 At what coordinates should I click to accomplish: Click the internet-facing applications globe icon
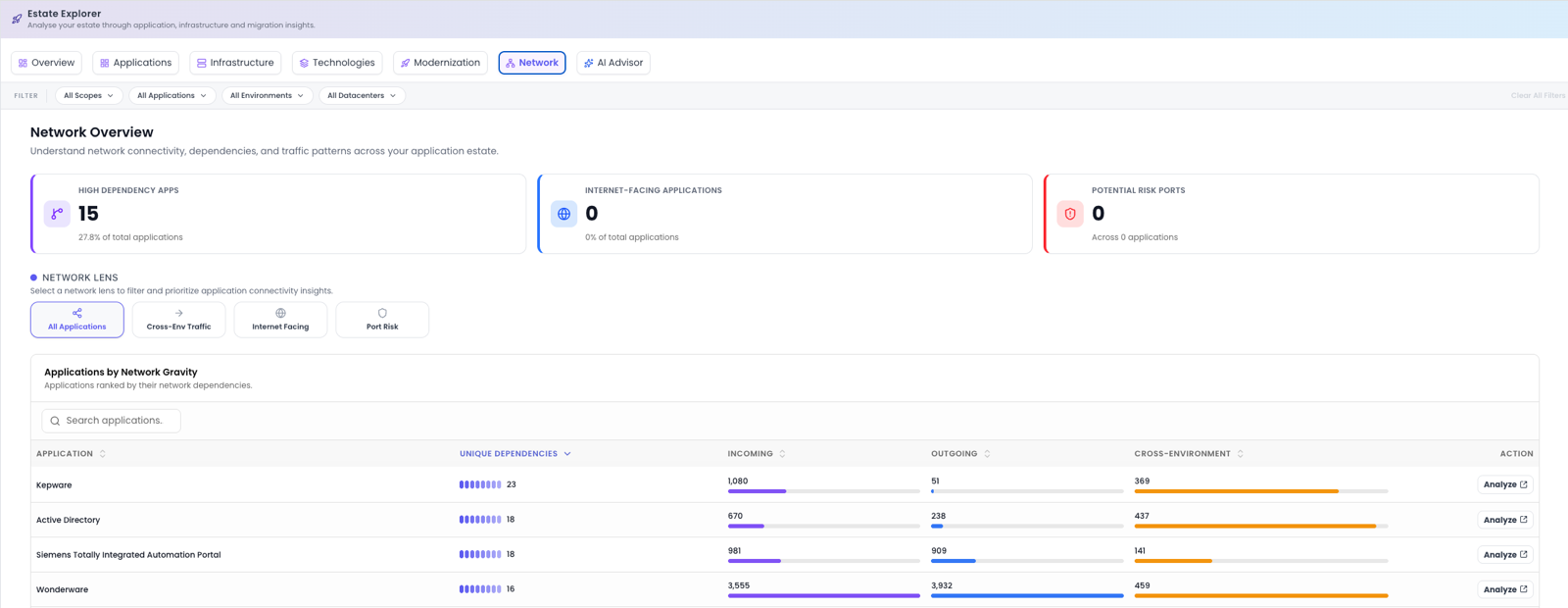pos(563,214)
